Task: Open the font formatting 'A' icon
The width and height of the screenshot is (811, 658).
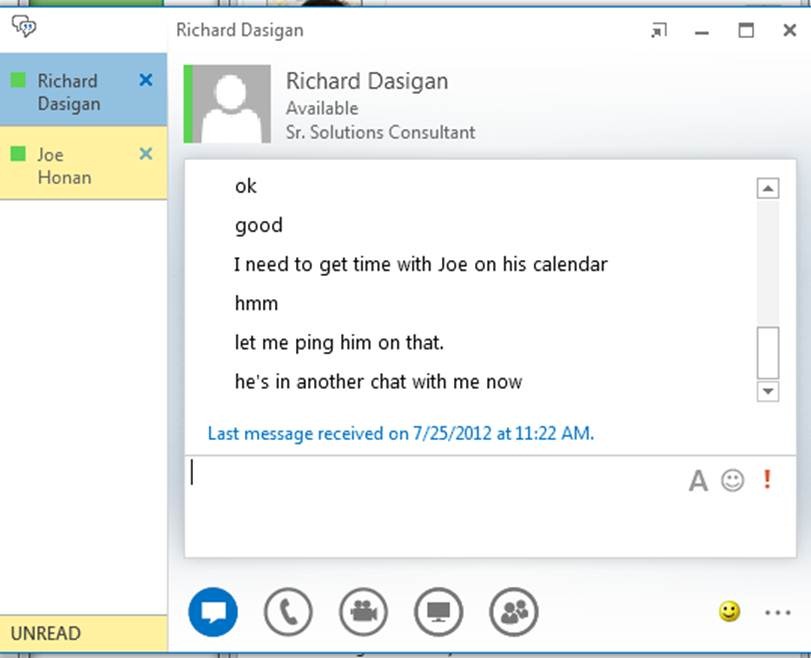Action: point(698,482)
